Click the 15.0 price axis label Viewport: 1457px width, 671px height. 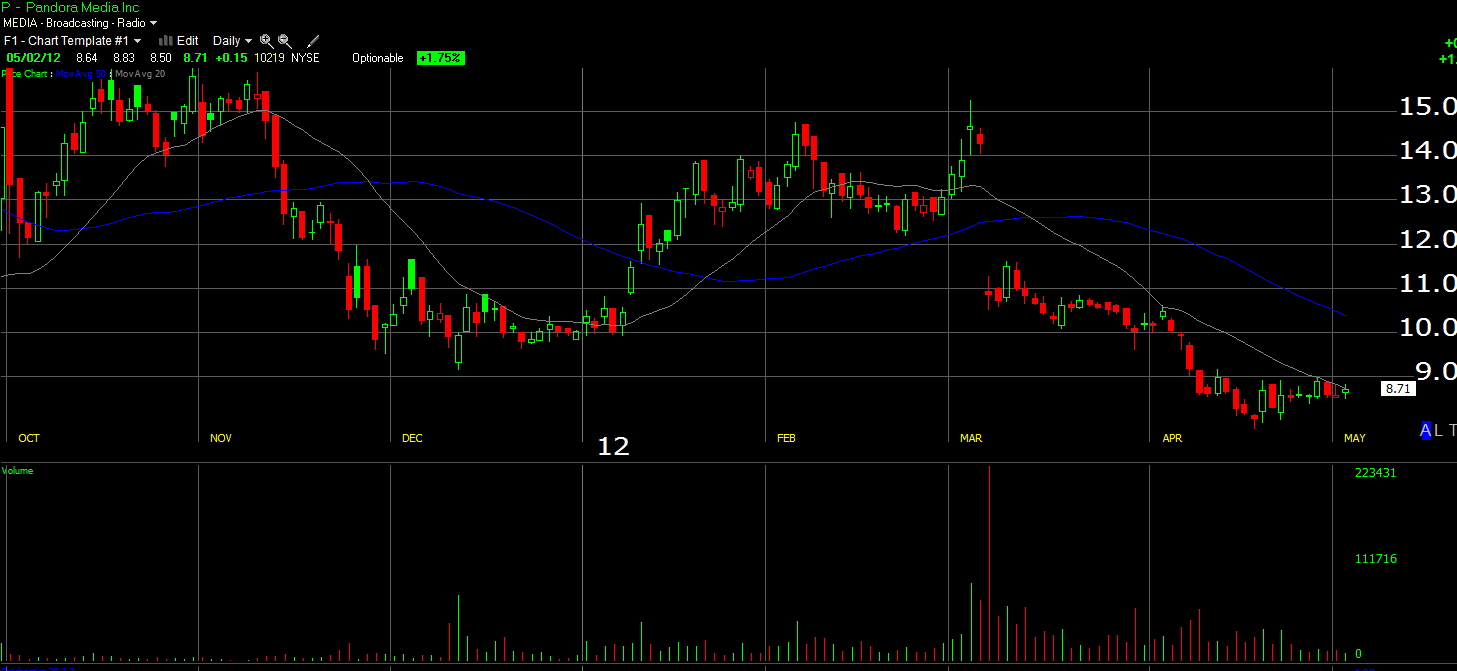[1427, 106]
